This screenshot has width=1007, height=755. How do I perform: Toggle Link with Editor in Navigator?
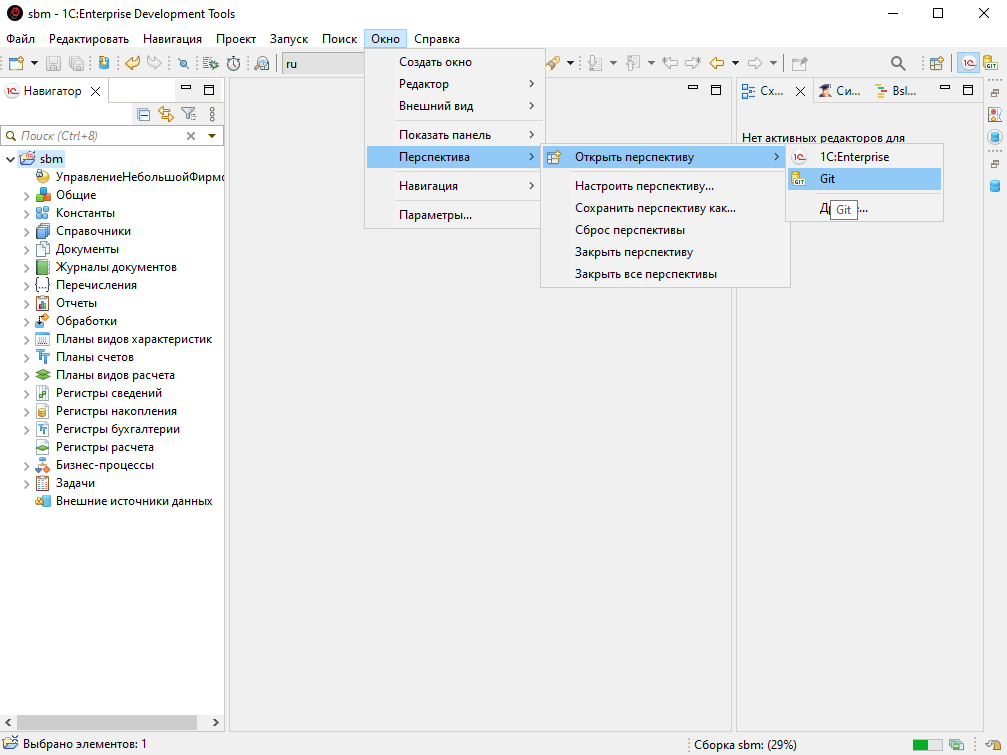166,114
